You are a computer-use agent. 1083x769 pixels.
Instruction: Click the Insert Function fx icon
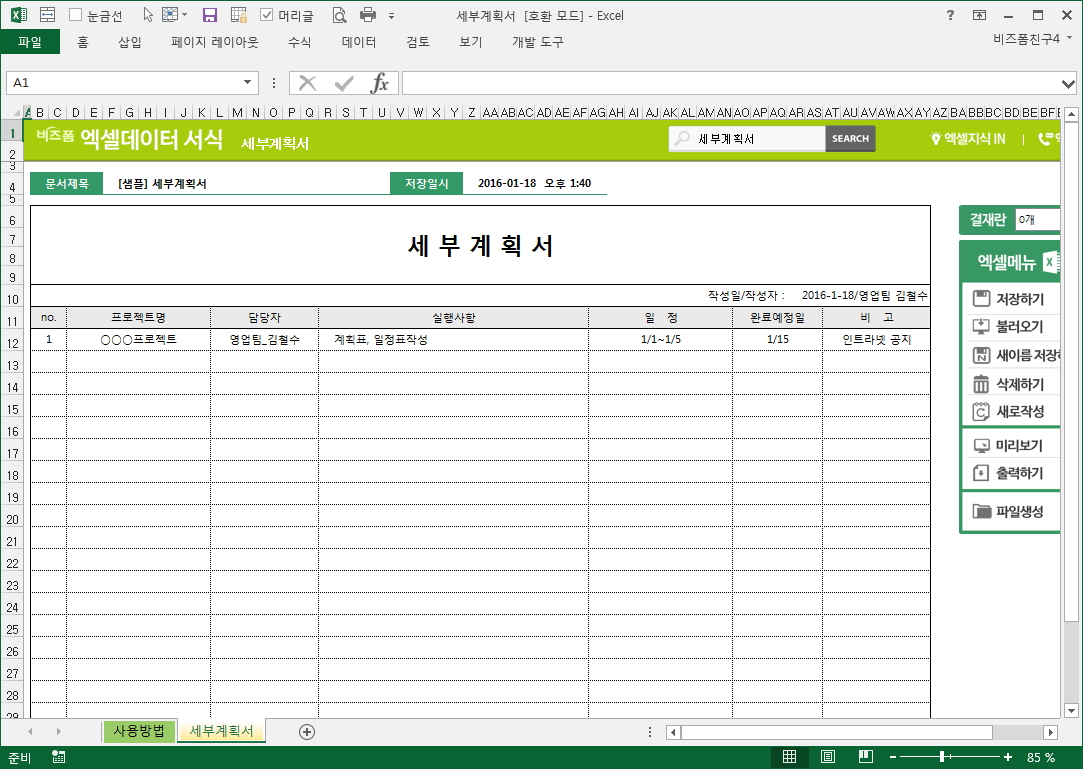[380, 83]
